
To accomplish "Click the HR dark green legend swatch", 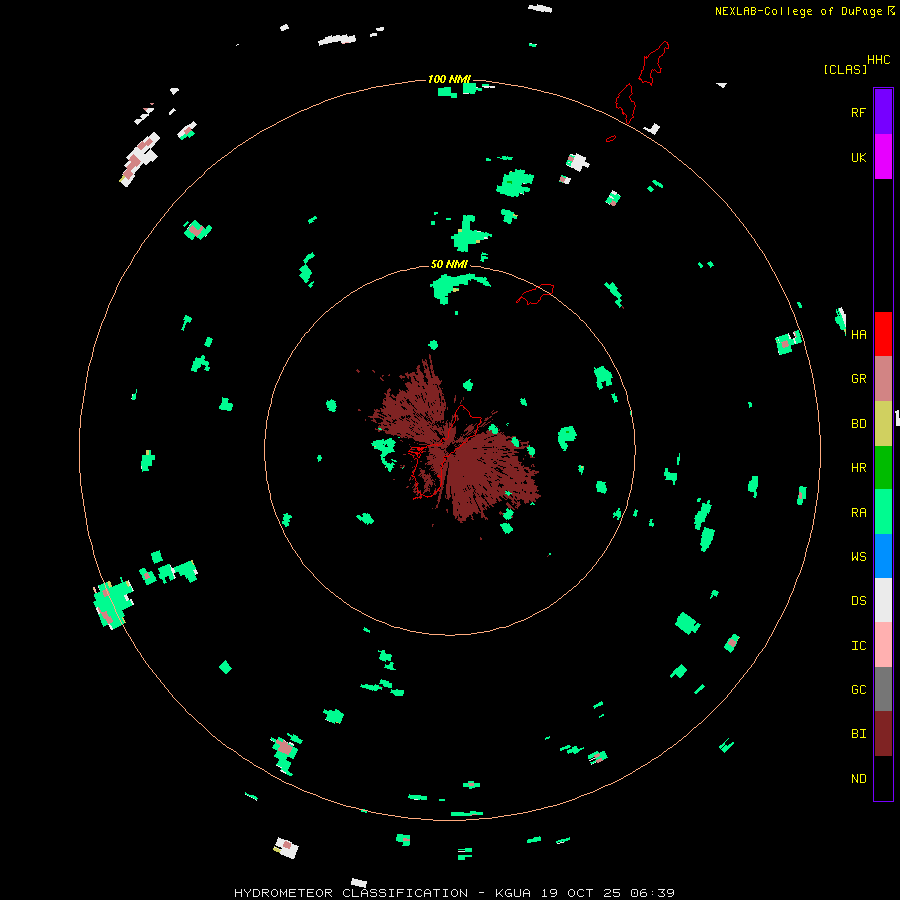I will 883,468.
